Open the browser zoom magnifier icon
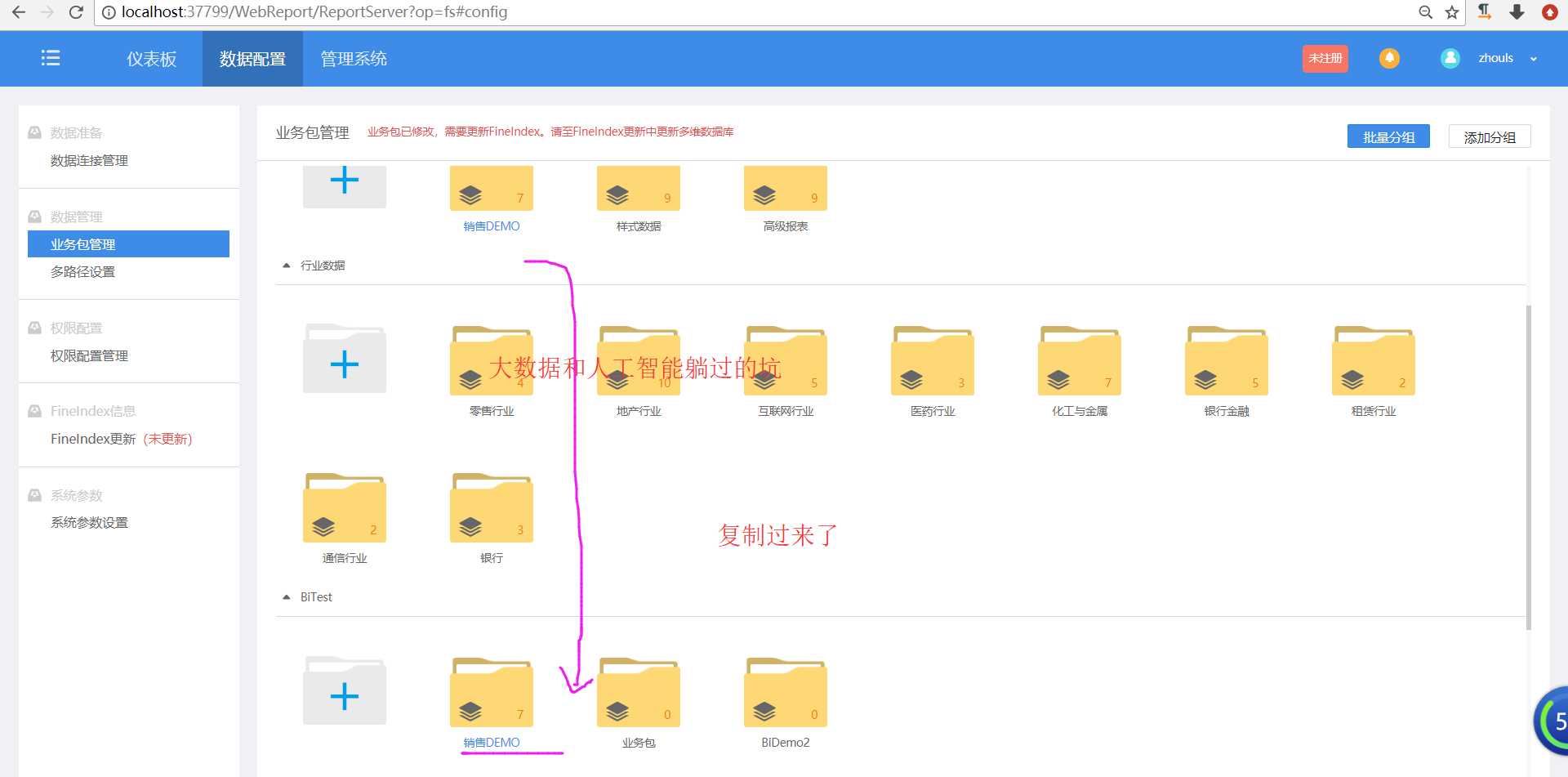 coord(1425,12)
